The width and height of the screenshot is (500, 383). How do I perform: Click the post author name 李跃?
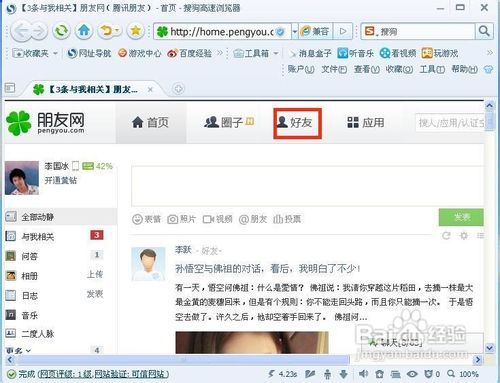point(183,250)
